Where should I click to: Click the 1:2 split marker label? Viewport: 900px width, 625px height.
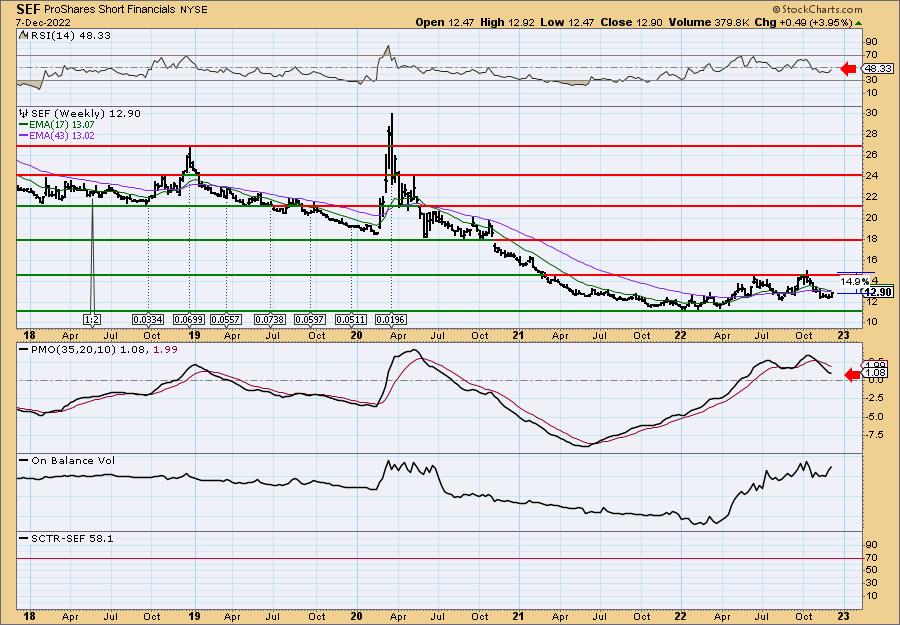92,319
